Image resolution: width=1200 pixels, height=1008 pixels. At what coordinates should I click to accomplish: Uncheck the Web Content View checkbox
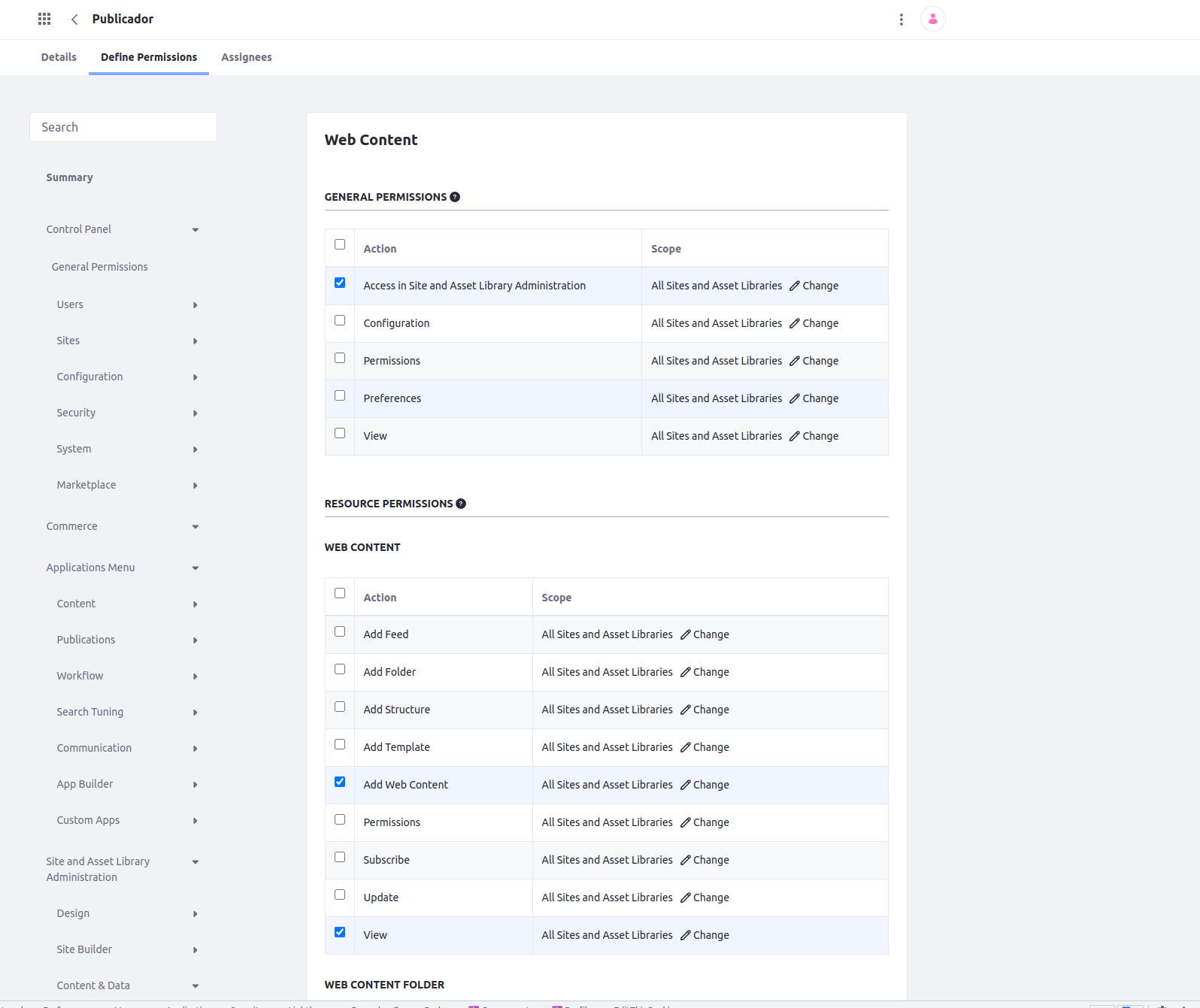pyautogui.click(x=340, y=932)
